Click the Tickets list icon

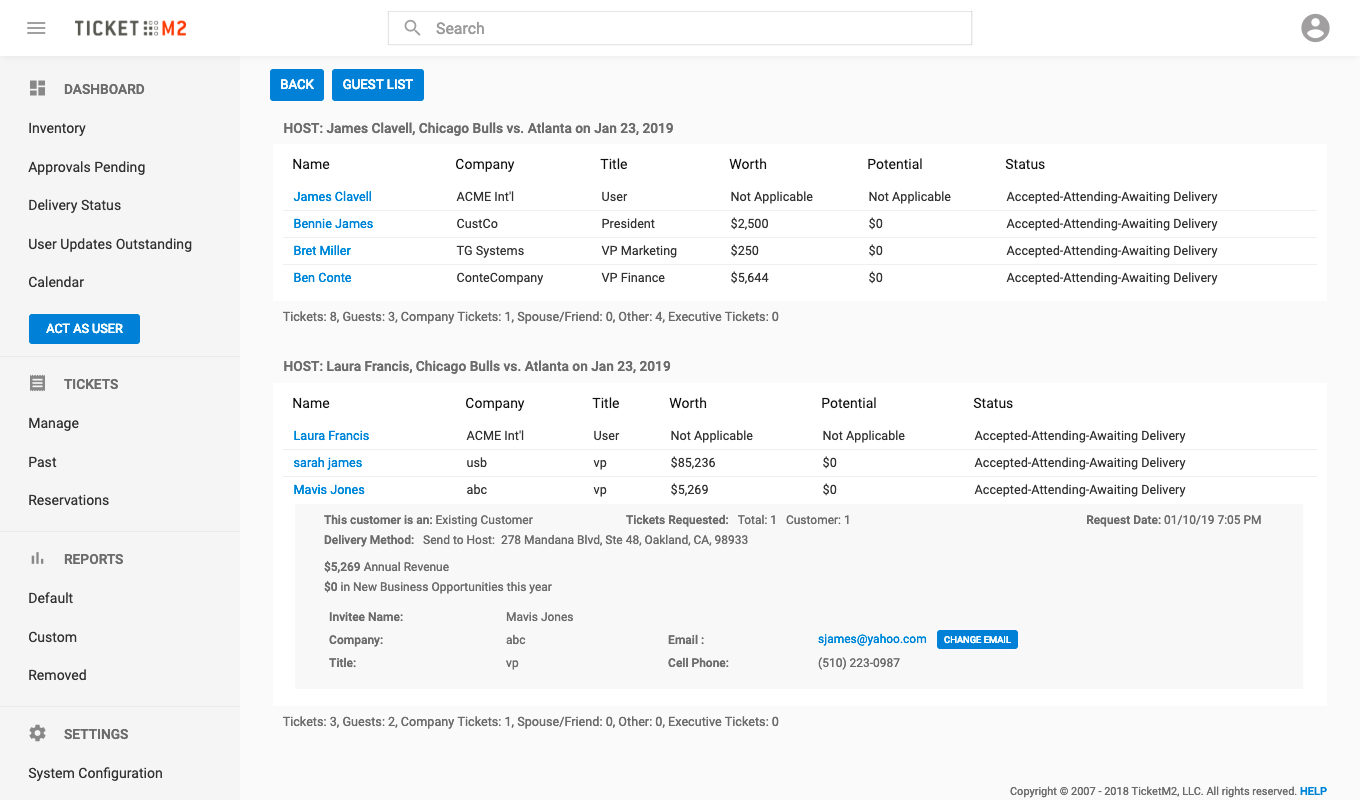click(x=38, y=384)
